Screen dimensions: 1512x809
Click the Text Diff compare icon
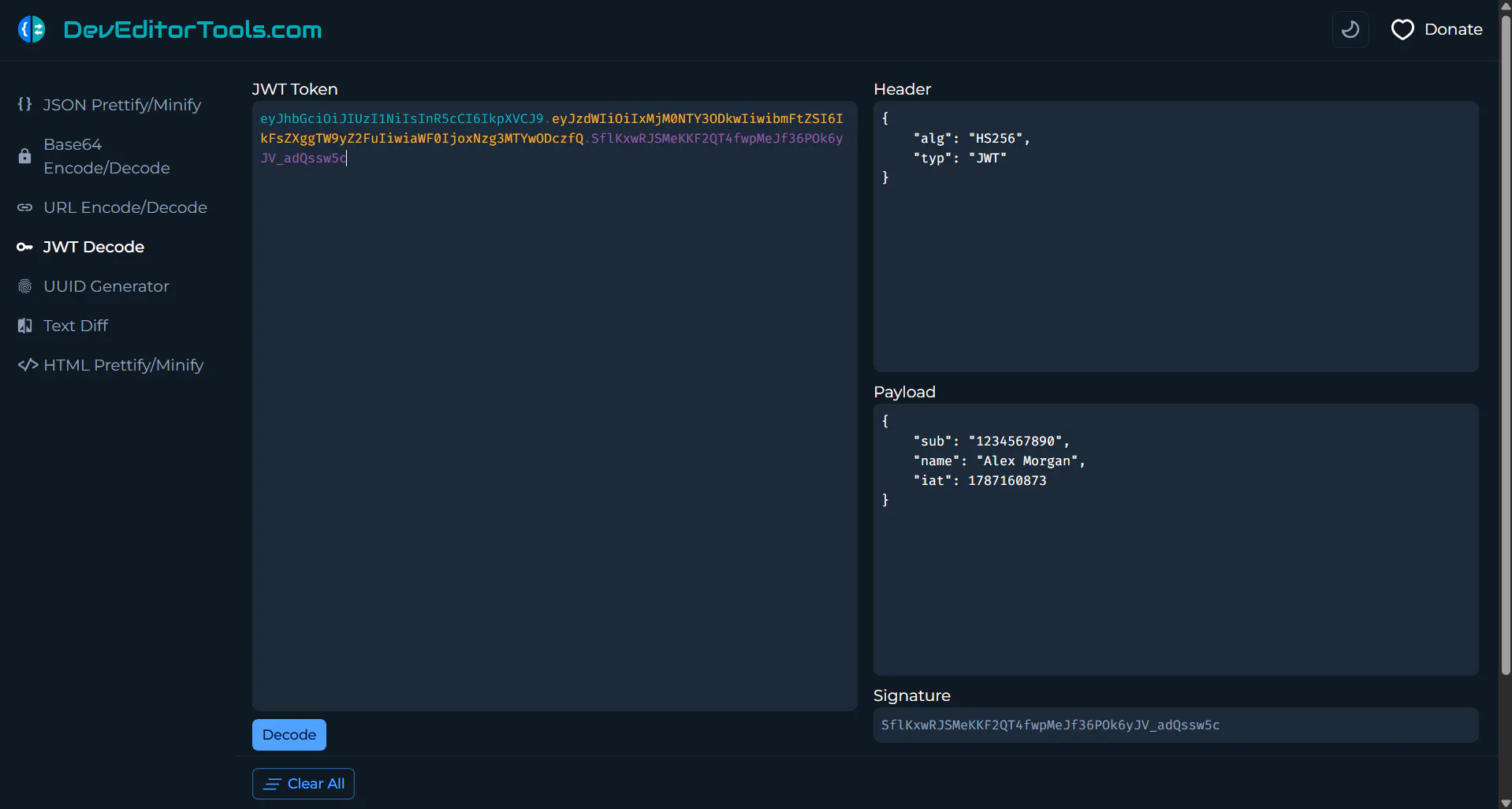(24, 326)
